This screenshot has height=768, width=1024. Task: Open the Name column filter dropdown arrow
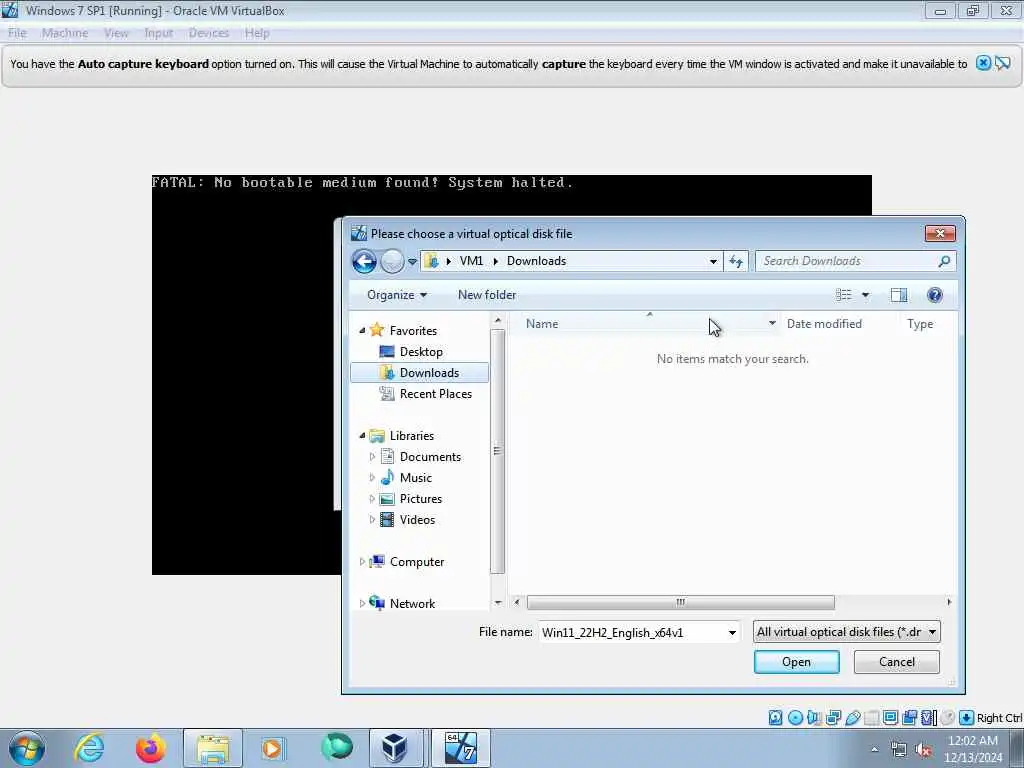click(x=772, y=323)
